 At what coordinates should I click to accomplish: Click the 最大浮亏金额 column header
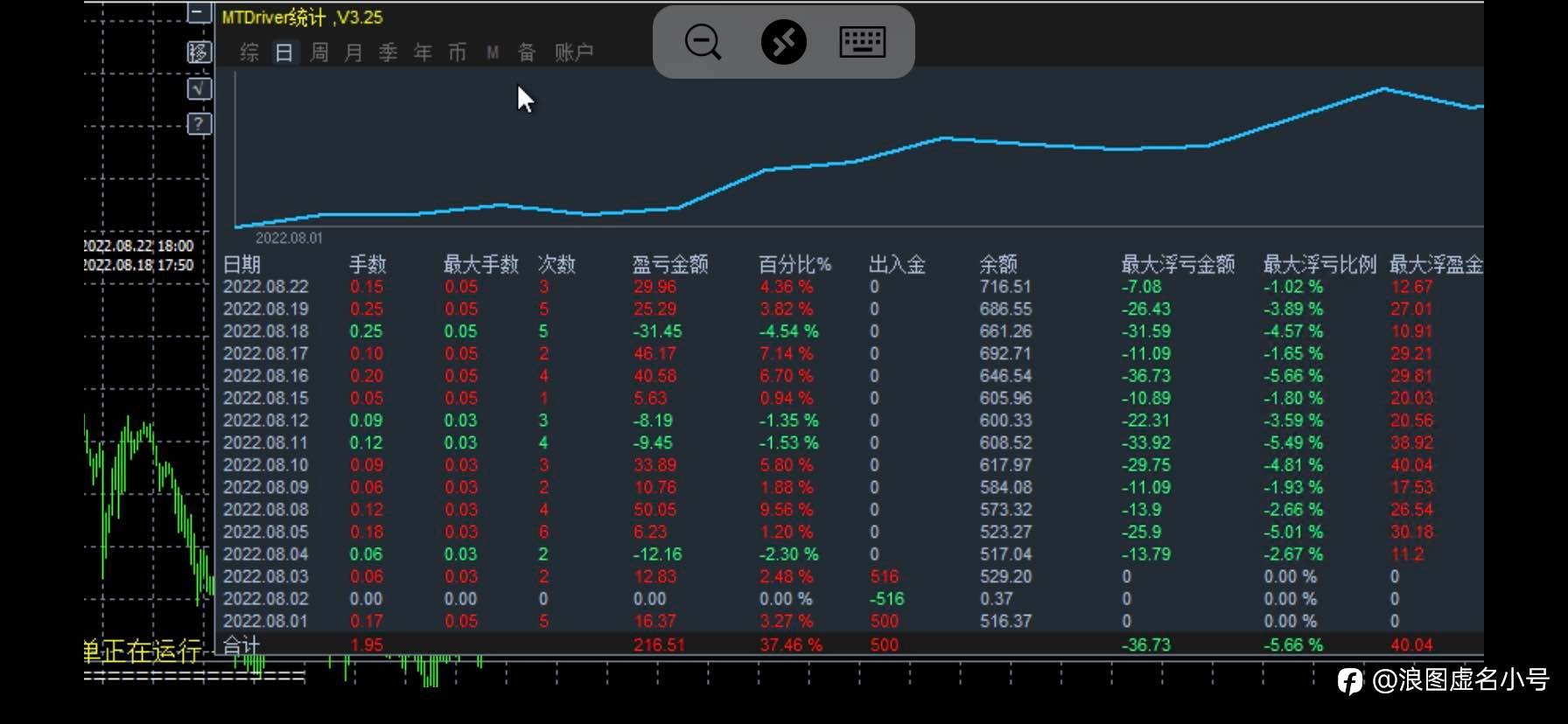pyautogui.click(x=1178, y=264)
